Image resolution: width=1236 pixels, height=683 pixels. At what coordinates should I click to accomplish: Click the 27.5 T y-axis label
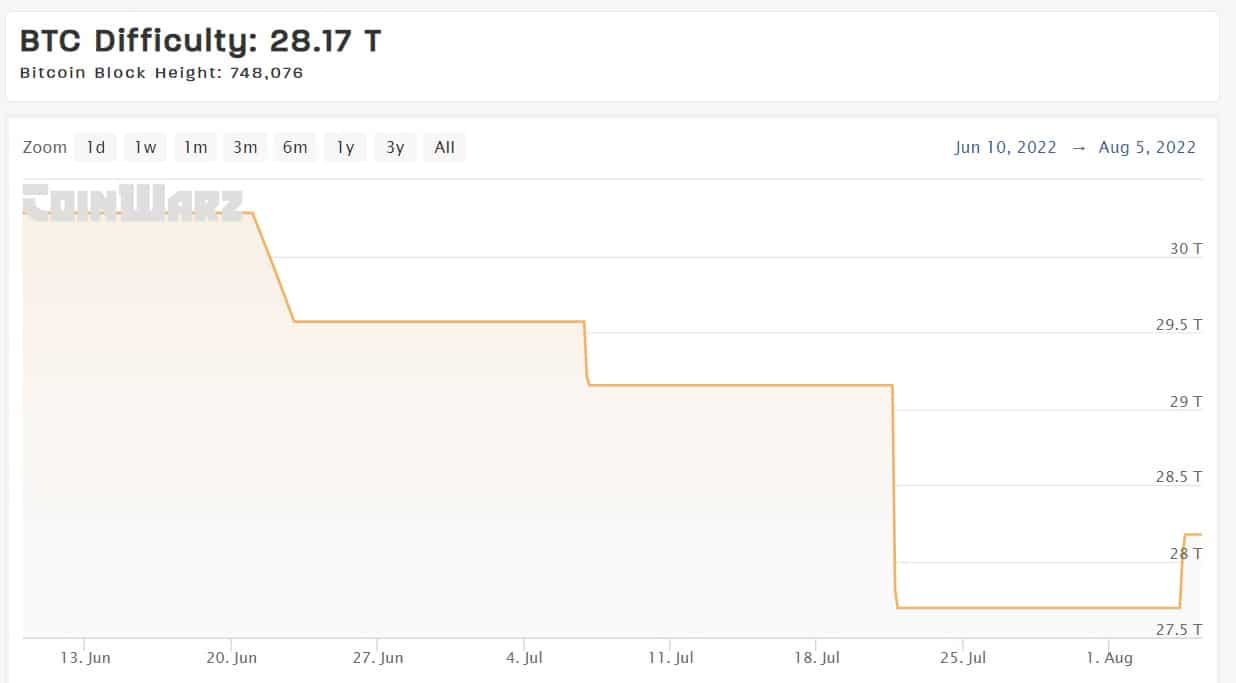coord(1179,629)
